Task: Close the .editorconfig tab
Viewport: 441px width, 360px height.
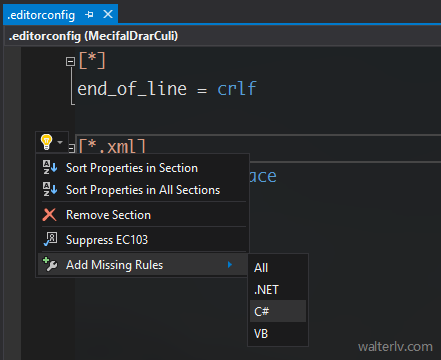Action: pyautogui.click(x=108, y=14)
